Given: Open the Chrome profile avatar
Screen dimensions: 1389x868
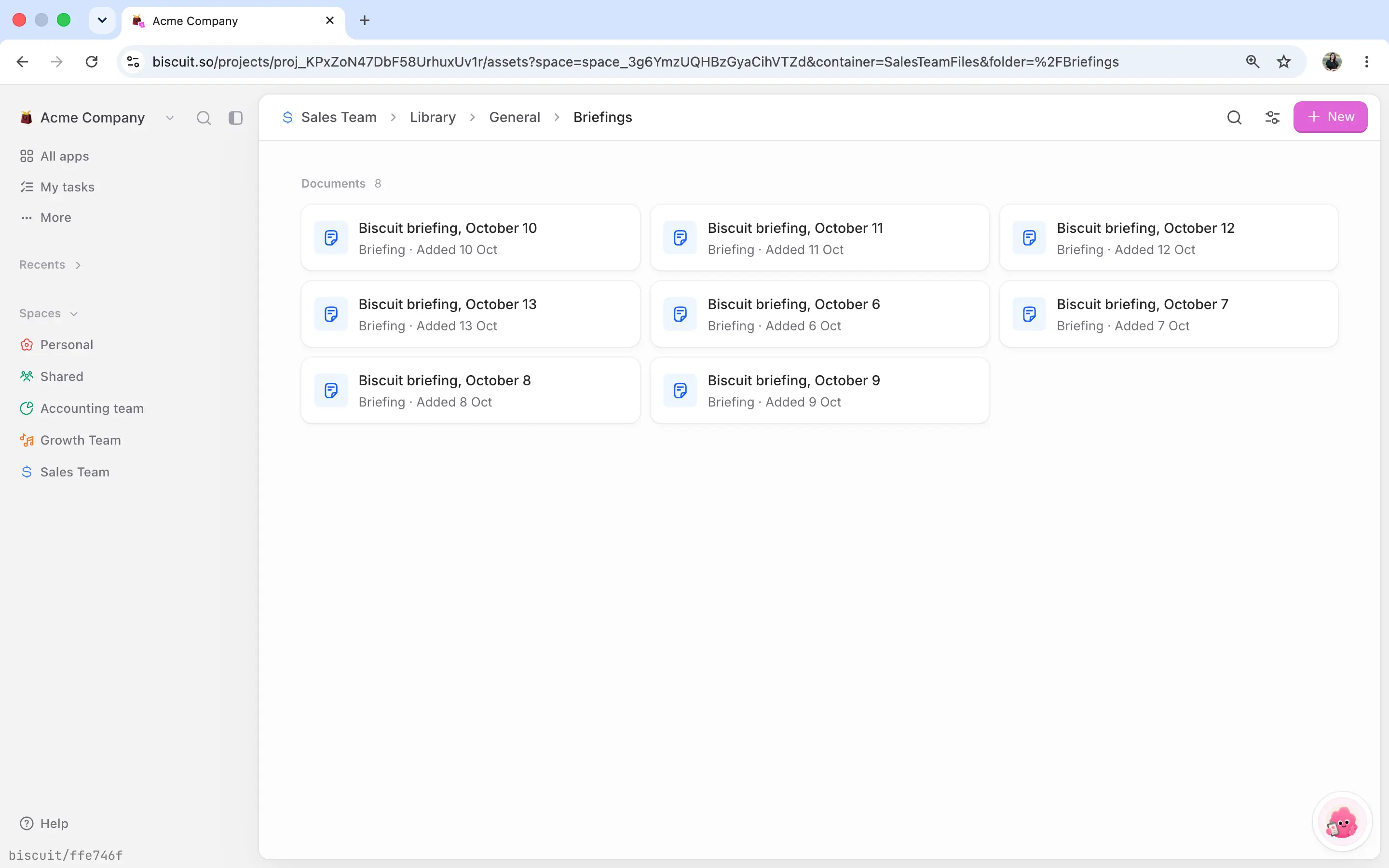Looking at the screenshot, I should tap(1332, 61).
